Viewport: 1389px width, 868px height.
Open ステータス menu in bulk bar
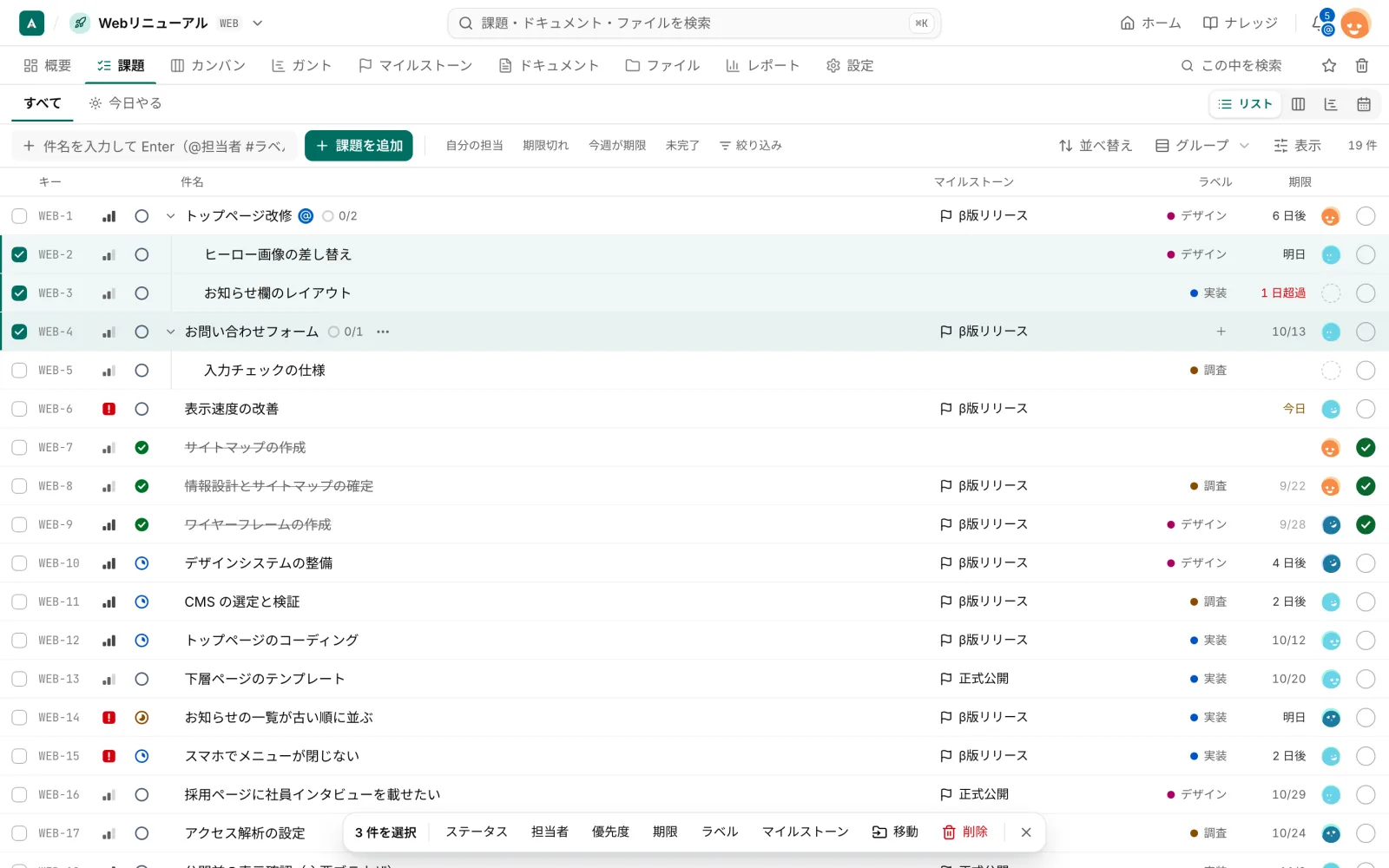(477, 832)
